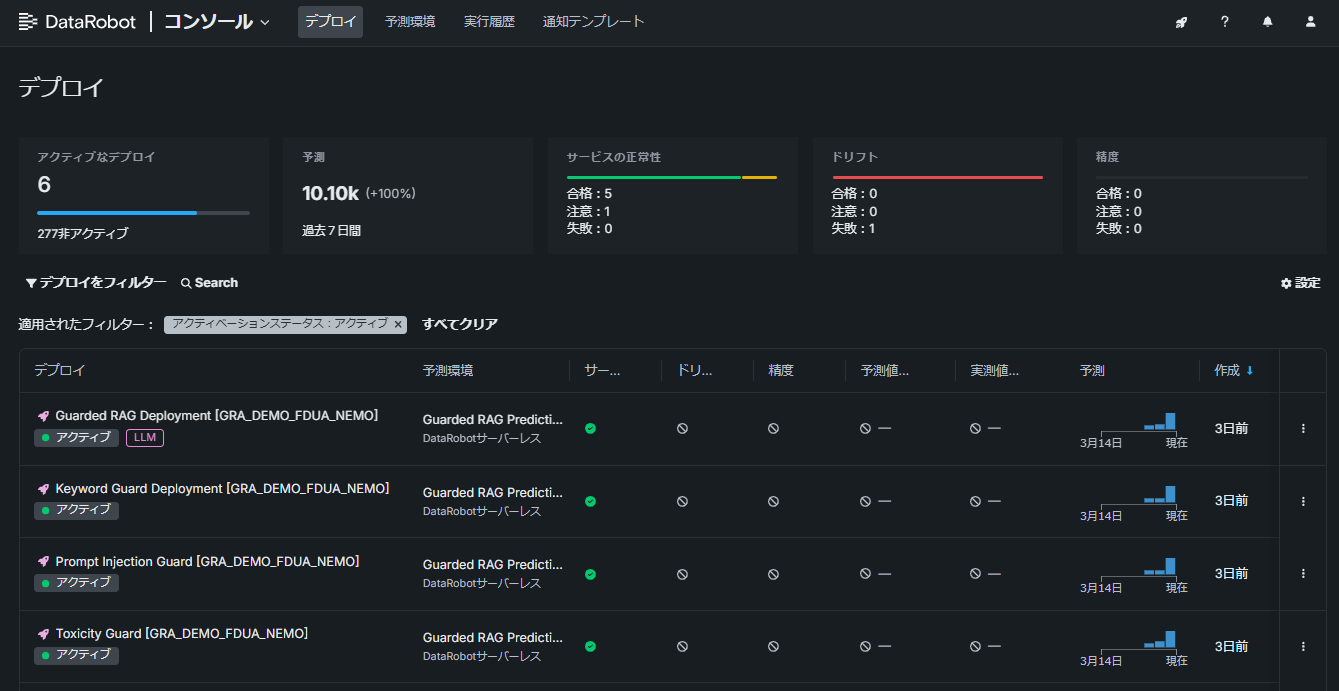Click the DataRobot logo icon
Image resolution: width=1339 pixels, height=691 pixels.
pos(28,21)
